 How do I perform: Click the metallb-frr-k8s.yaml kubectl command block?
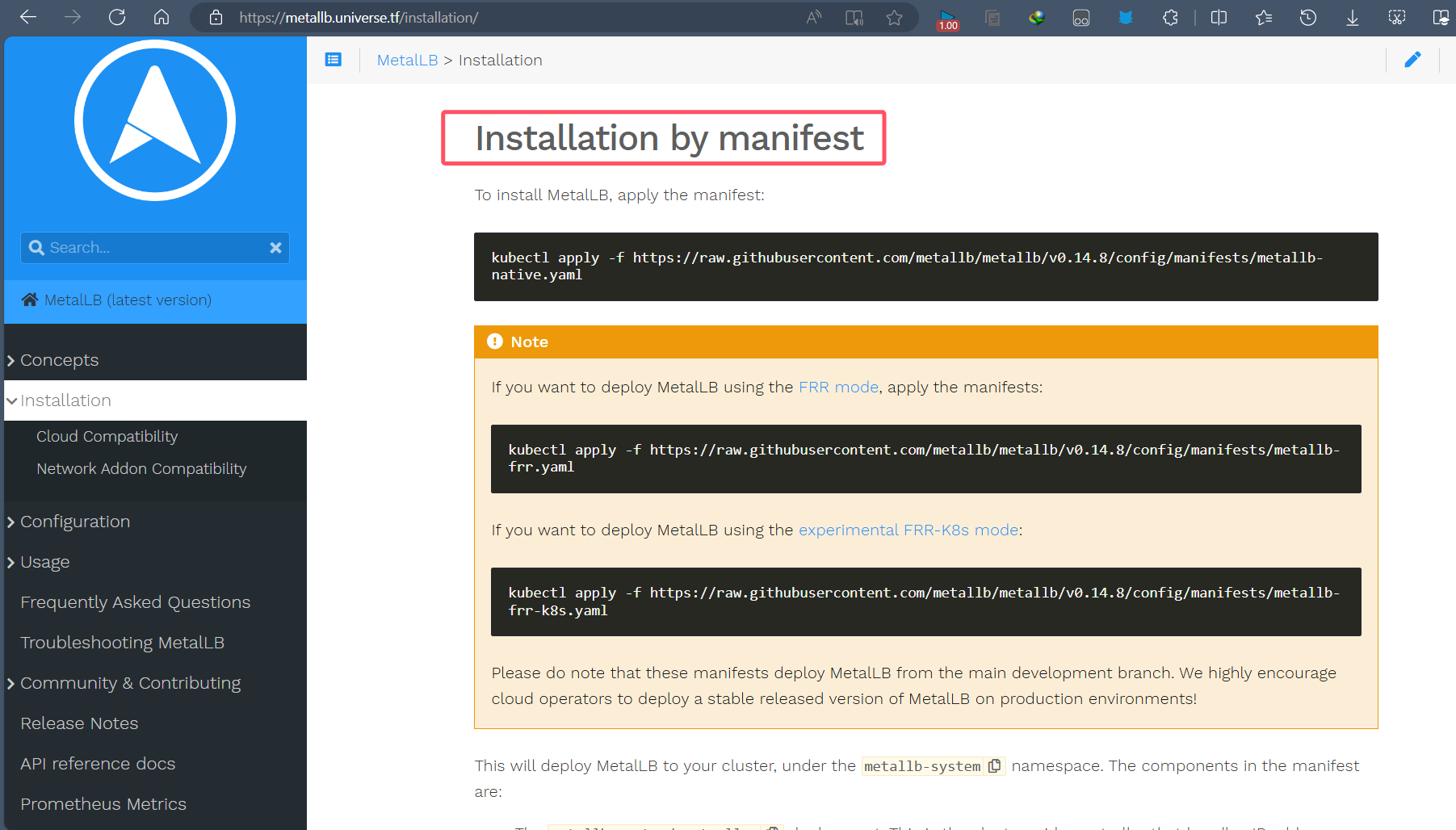pyautogui.click(x=925, y=602)
